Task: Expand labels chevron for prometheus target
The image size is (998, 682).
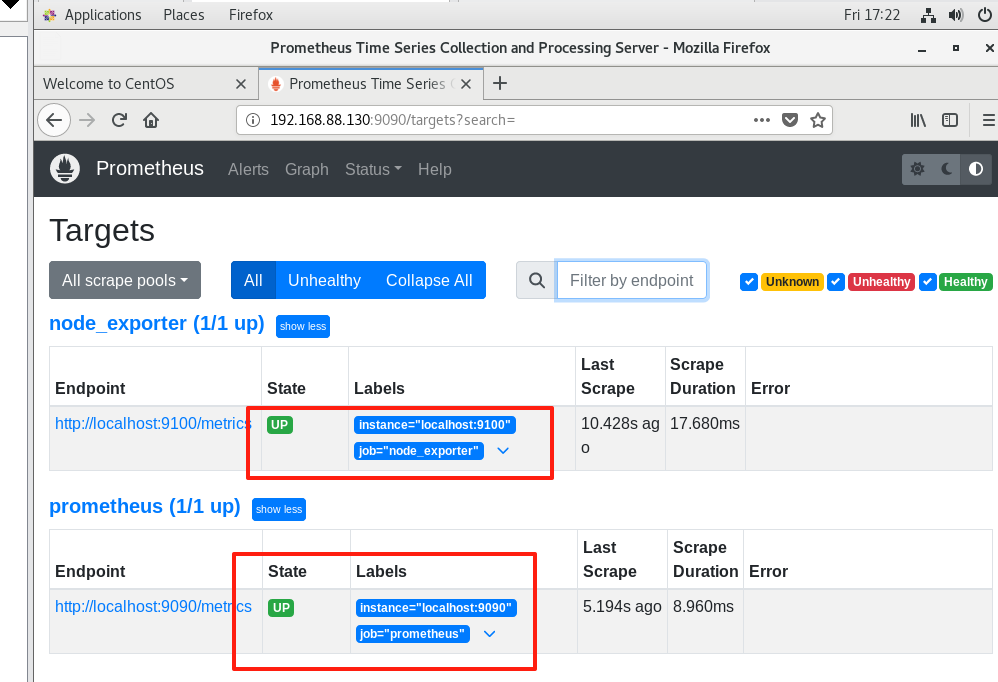Action: [x=489, y=634]
